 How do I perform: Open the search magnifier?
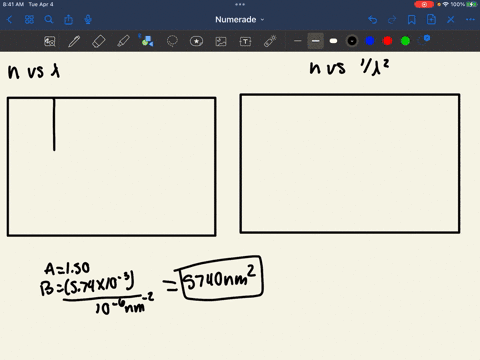click(x=49, y=20)
